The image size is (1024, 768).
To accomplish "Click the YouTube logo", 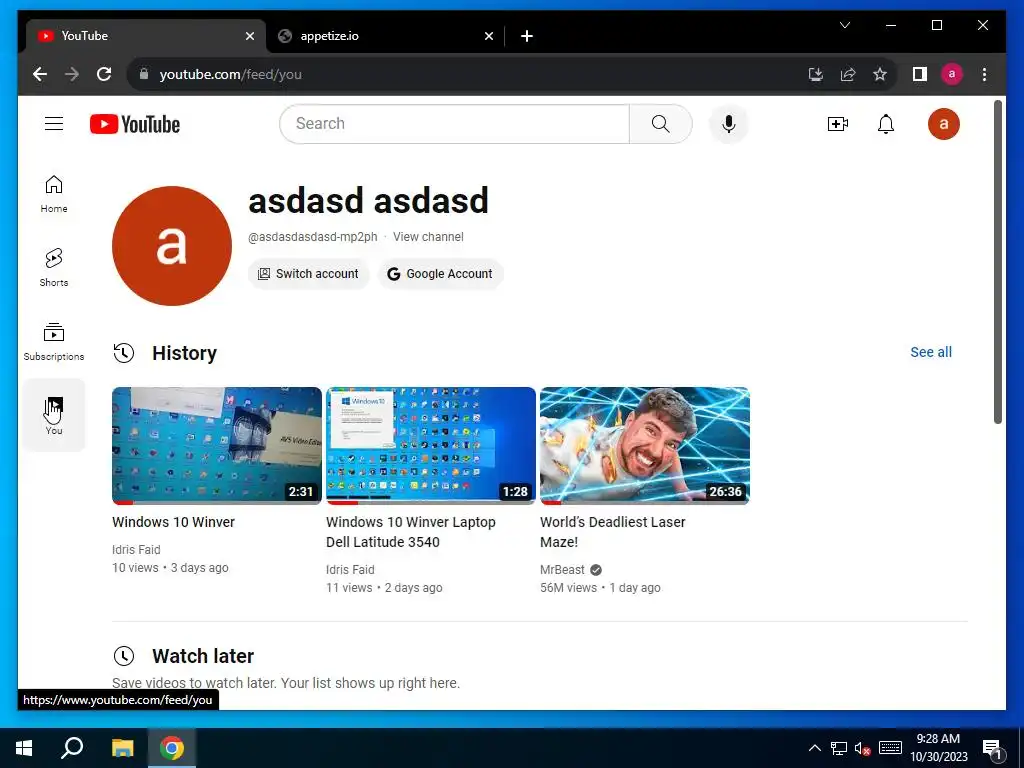I will [x=135, y=124].
